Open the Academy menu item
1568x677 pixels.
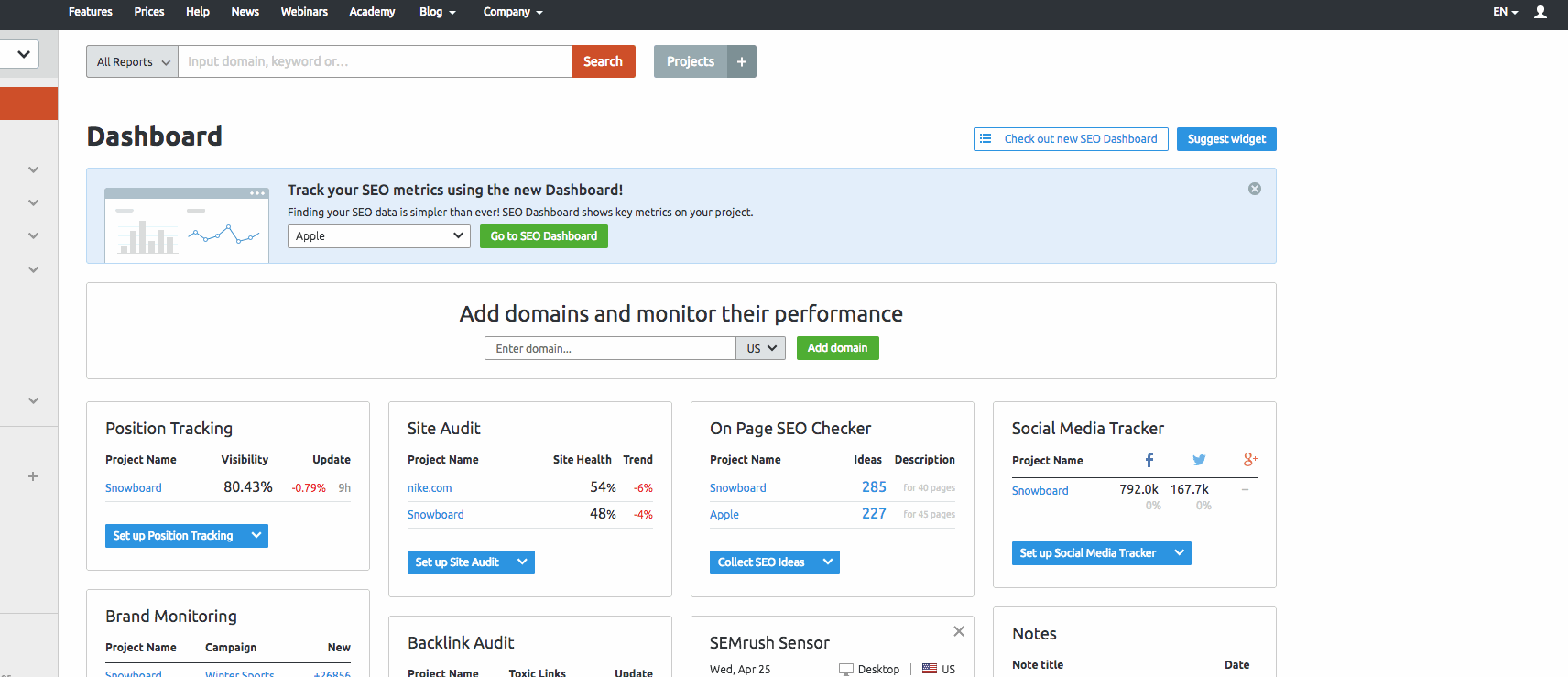coord(372,12)
